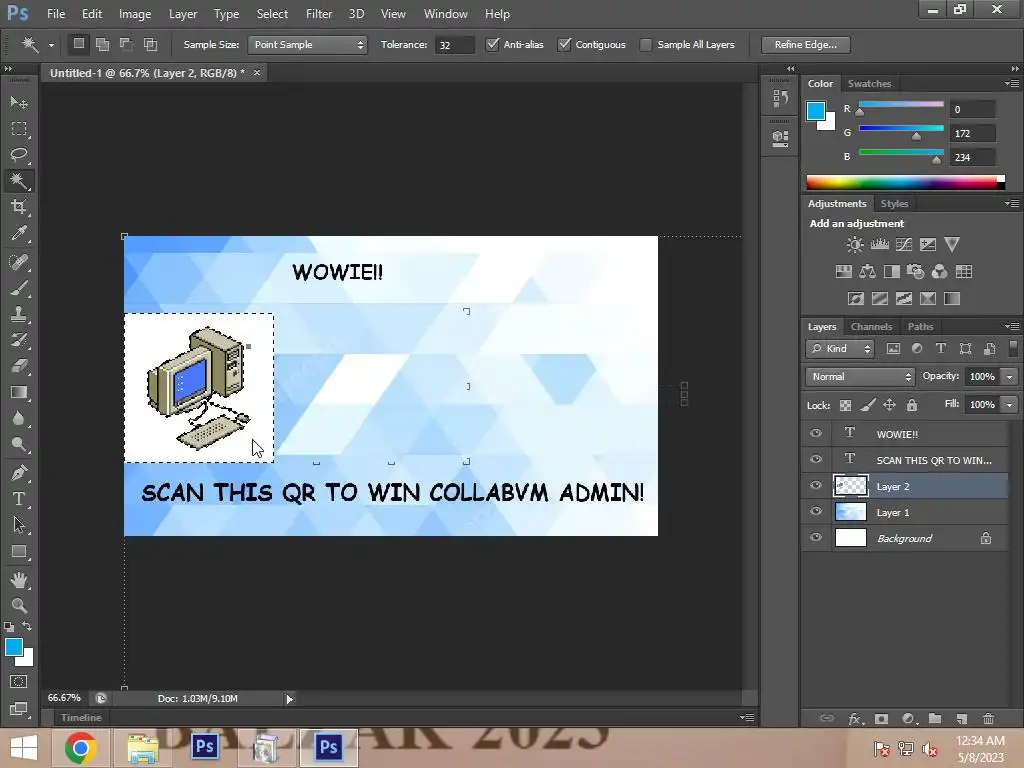Click Subtract from selection mode icon
This screenshot has height=768, width=1024.
(x=126, y=44)
